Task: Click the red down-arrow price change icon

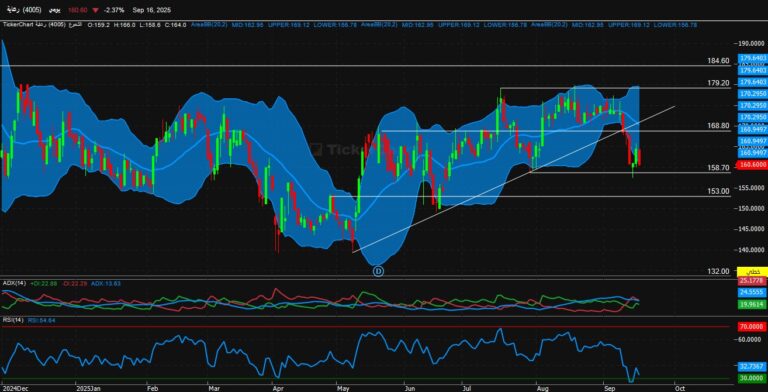Action: (x=97, y=10)
